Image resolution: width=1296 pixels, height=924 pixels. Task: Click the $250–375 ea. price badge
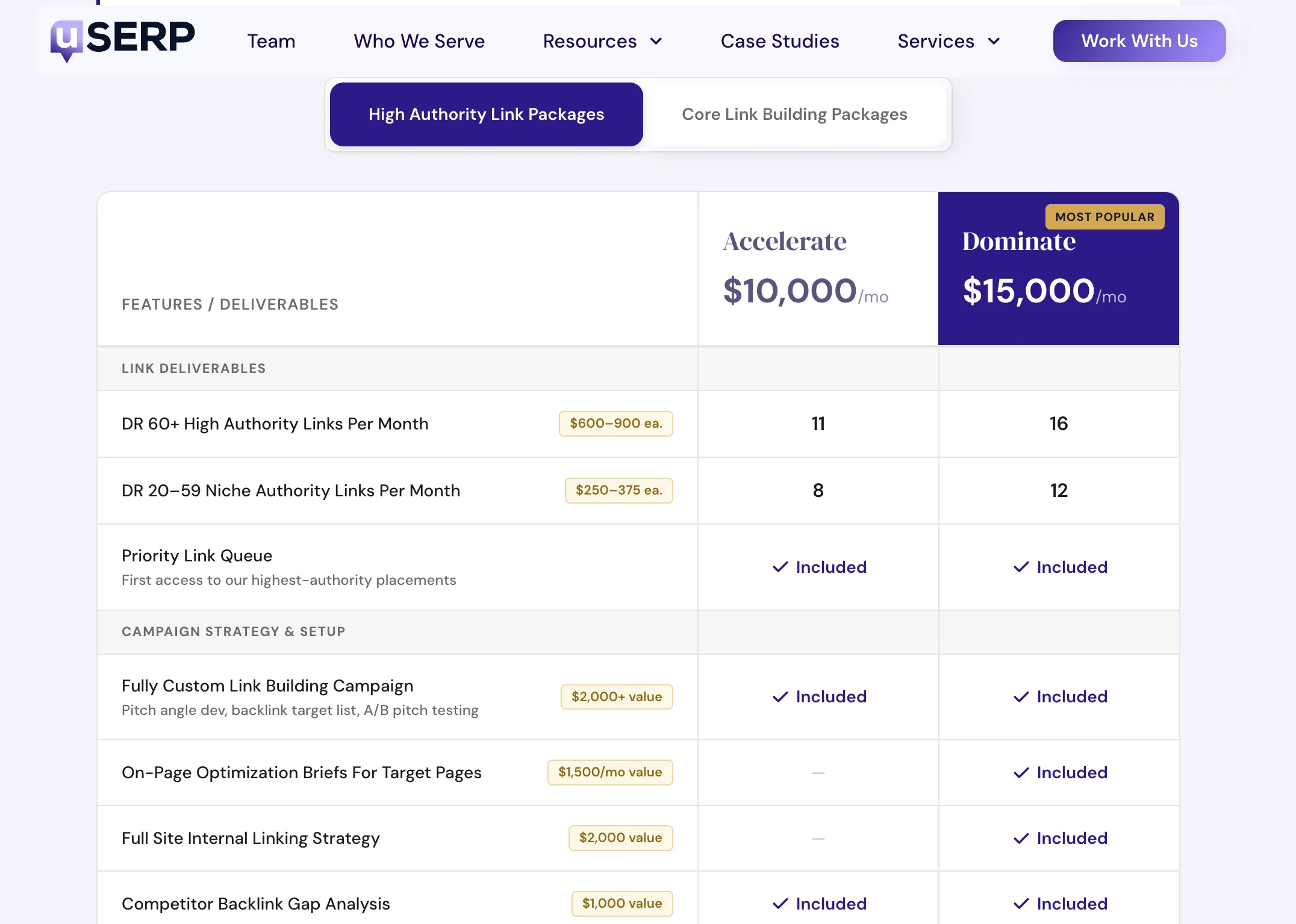(619, 490)
